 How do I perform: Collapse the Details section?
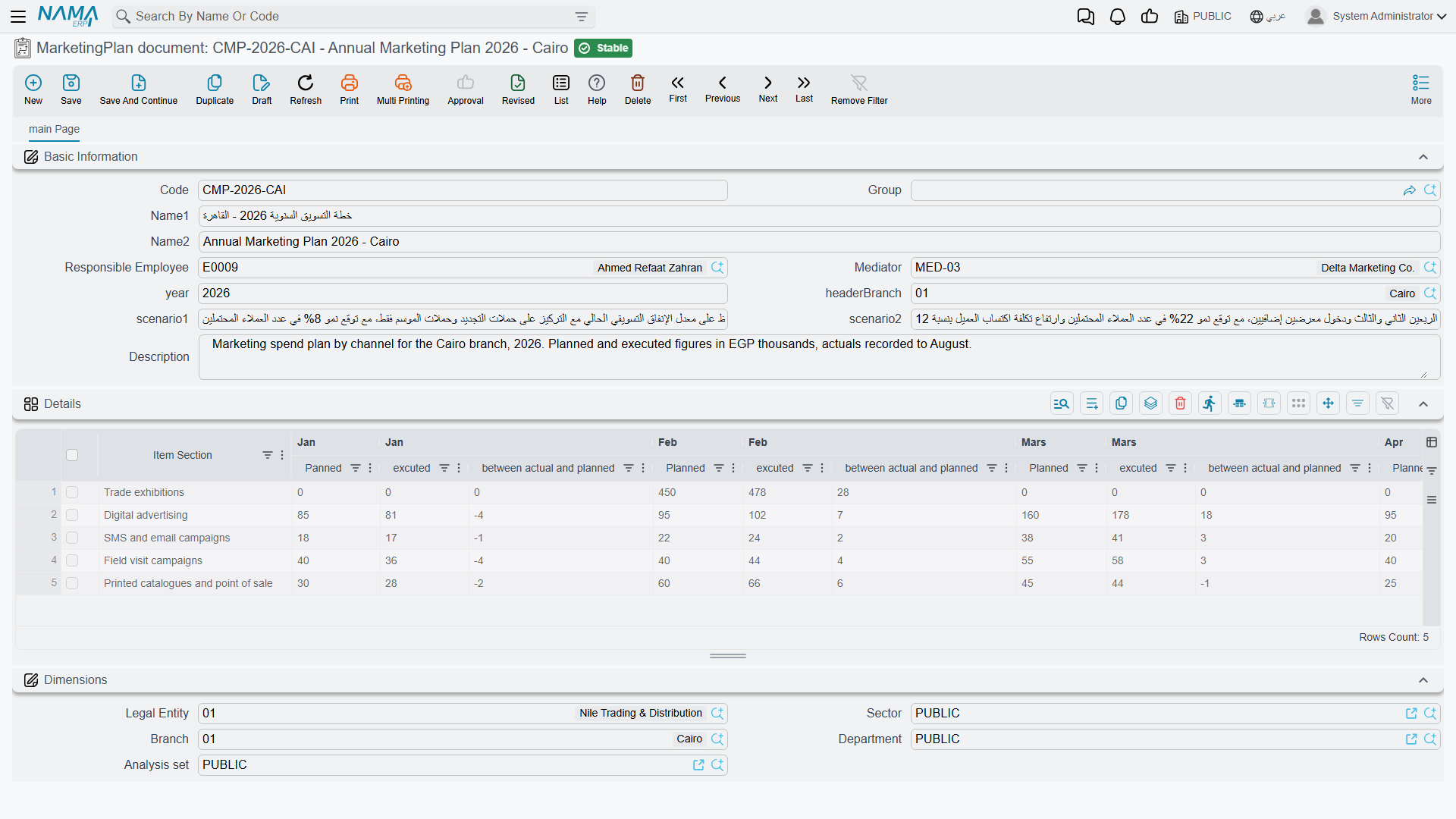pos(1423,404)
